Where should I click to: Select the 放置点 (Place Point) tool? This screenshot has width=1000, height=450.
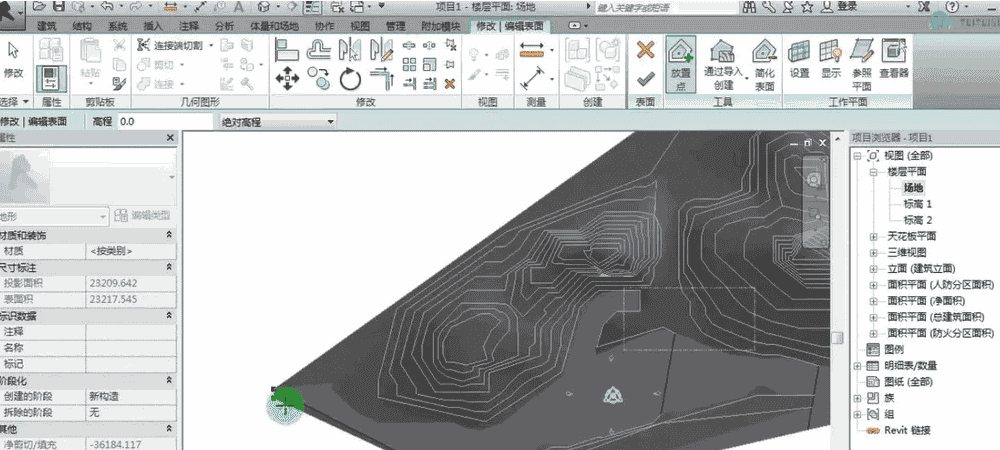(x=680, y=61)
